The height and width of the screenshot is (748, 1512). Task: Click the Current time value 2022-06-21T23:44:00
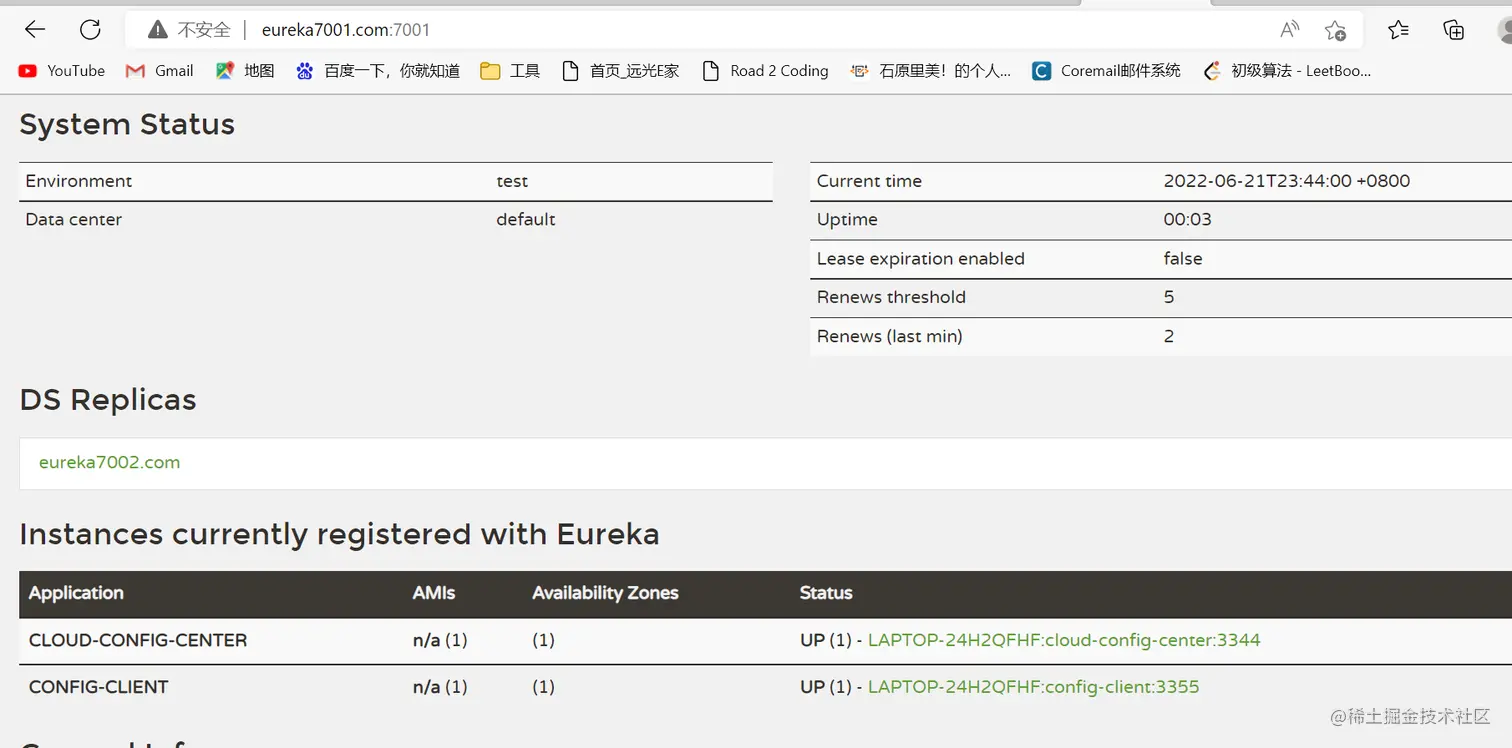[1287, 181]
